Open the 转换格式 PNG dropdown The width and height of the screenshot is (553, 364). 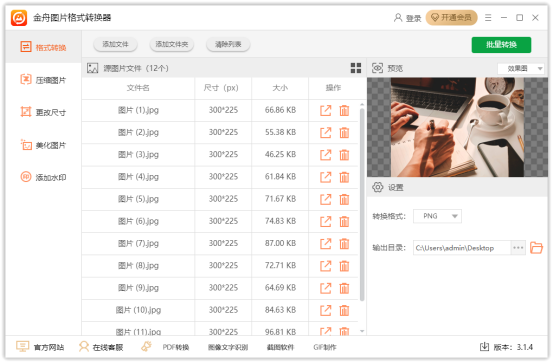(x=437, y=216)
